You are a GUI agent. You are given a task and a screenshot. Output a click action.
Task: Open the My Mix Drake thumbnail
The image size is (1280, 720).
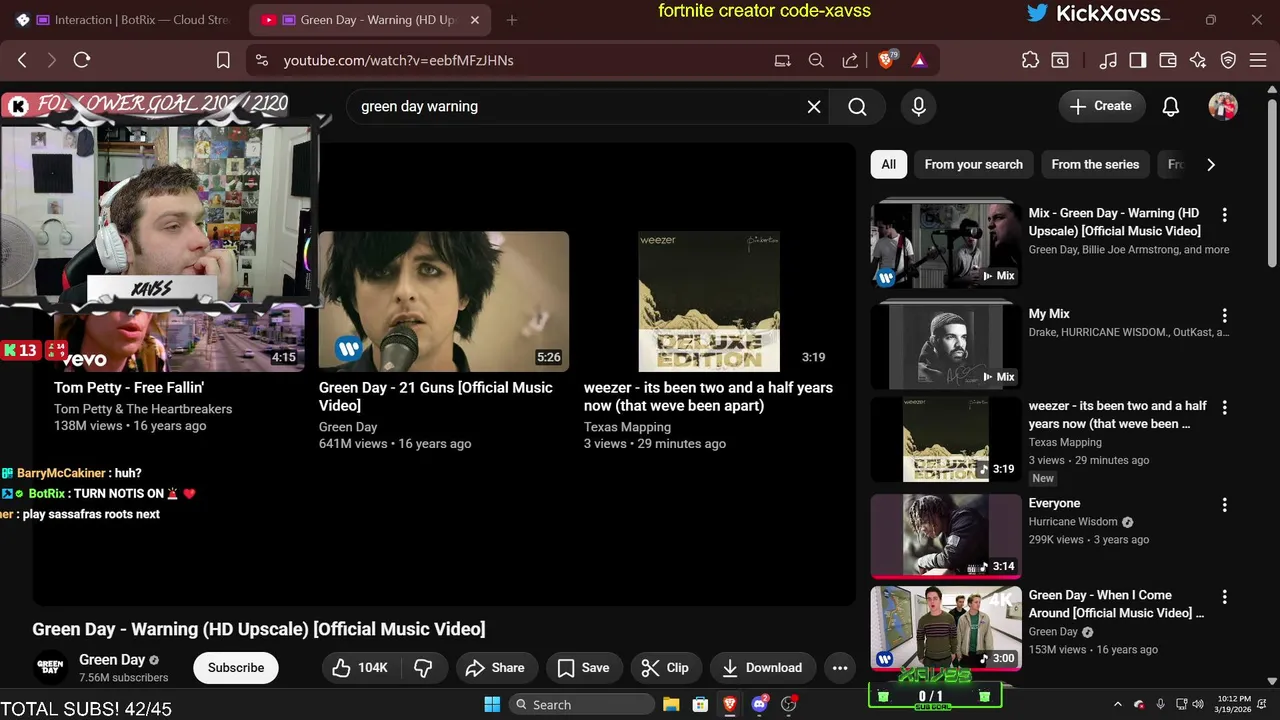[x=946, y=346]
